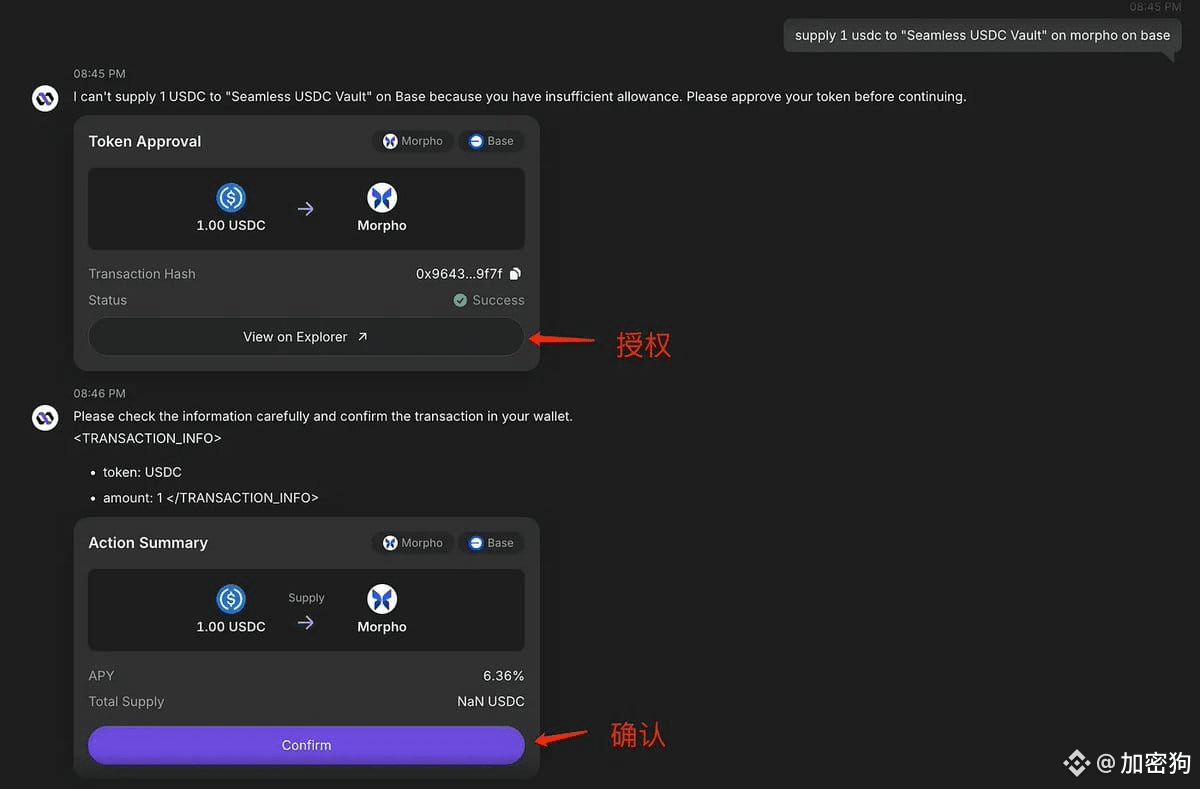This screenshot has height=789, width=1200.
Task: Click the Binance watermark logo at the bottom right
Action: (x=1076, y=763)
